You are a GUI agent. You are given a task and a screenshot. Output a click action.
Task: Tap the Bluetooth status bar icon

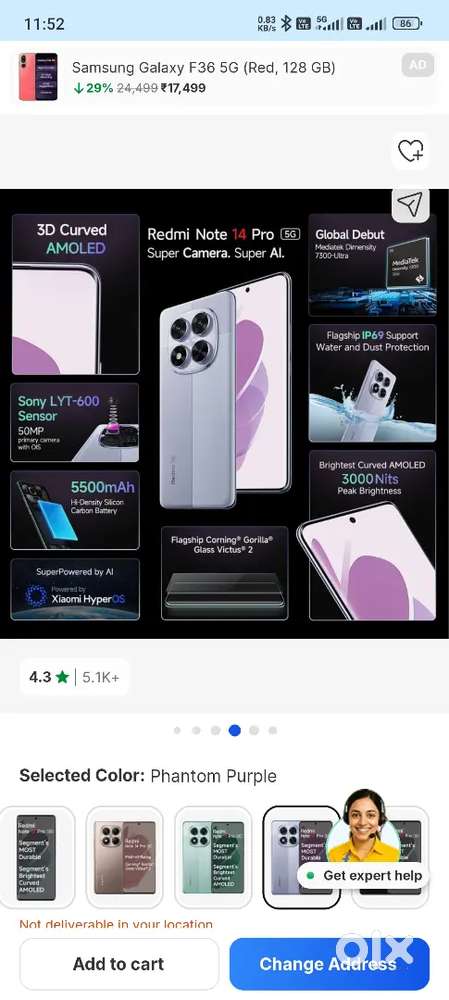pos(286,24)
